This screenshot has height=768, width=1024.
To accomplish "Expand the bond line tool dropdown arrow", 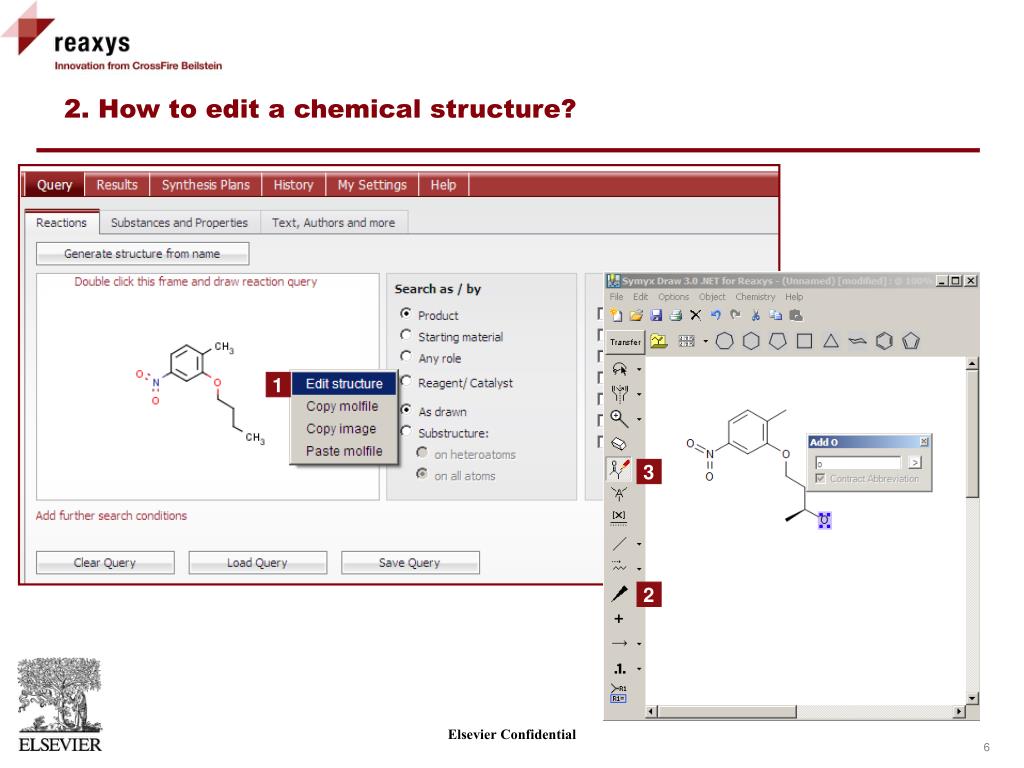I will (639, 544).
